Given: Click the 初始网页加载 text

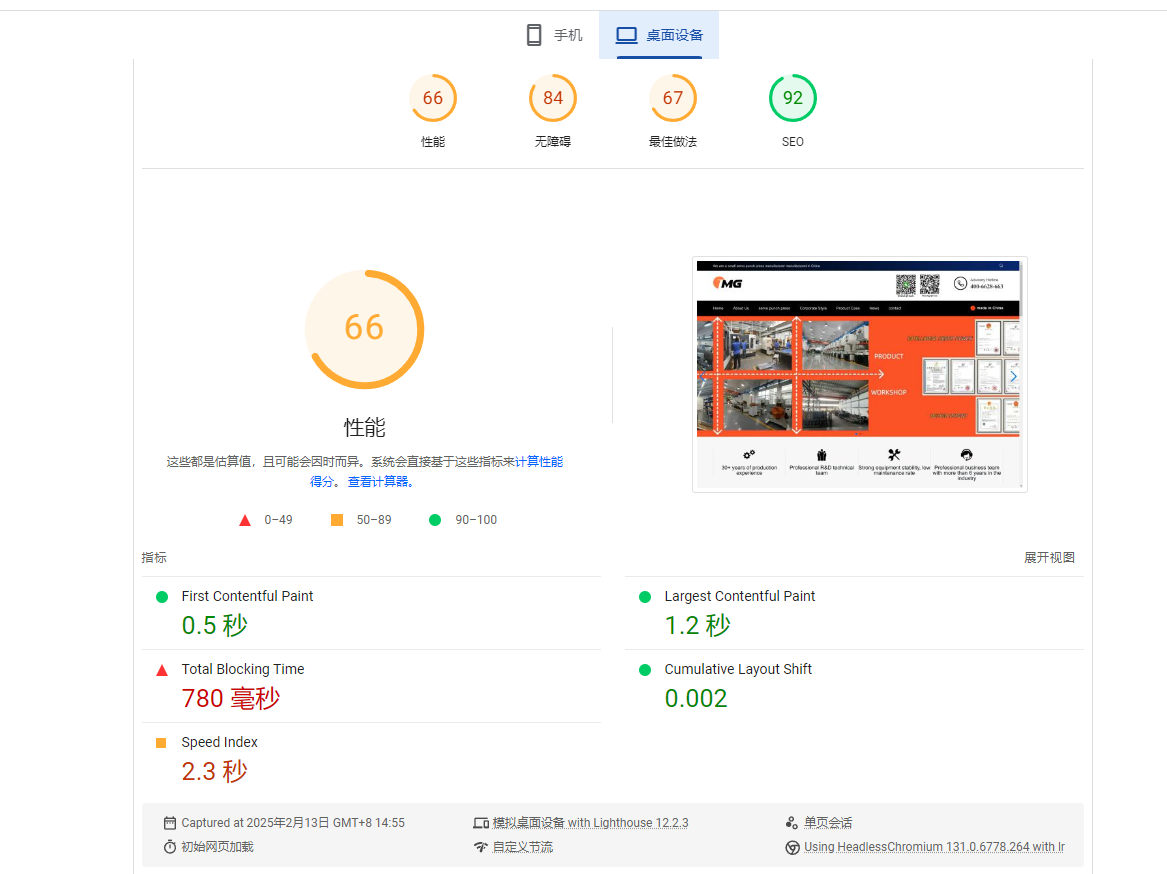Looking at the screenshot, I should (217, 847).
